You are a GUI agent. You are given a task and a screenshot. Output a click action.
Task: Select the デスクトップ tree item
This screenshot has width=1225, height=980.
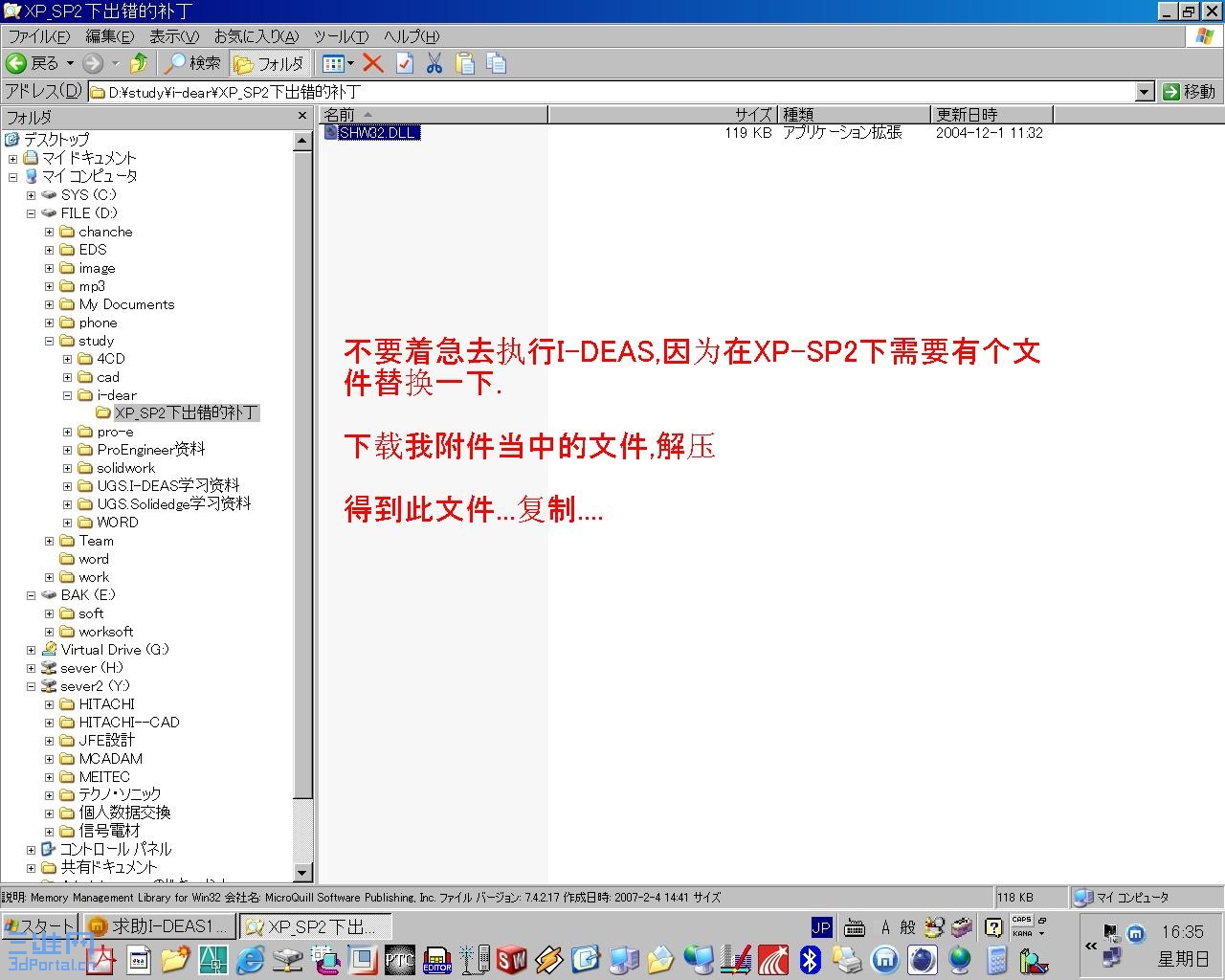tap(56, 140)
